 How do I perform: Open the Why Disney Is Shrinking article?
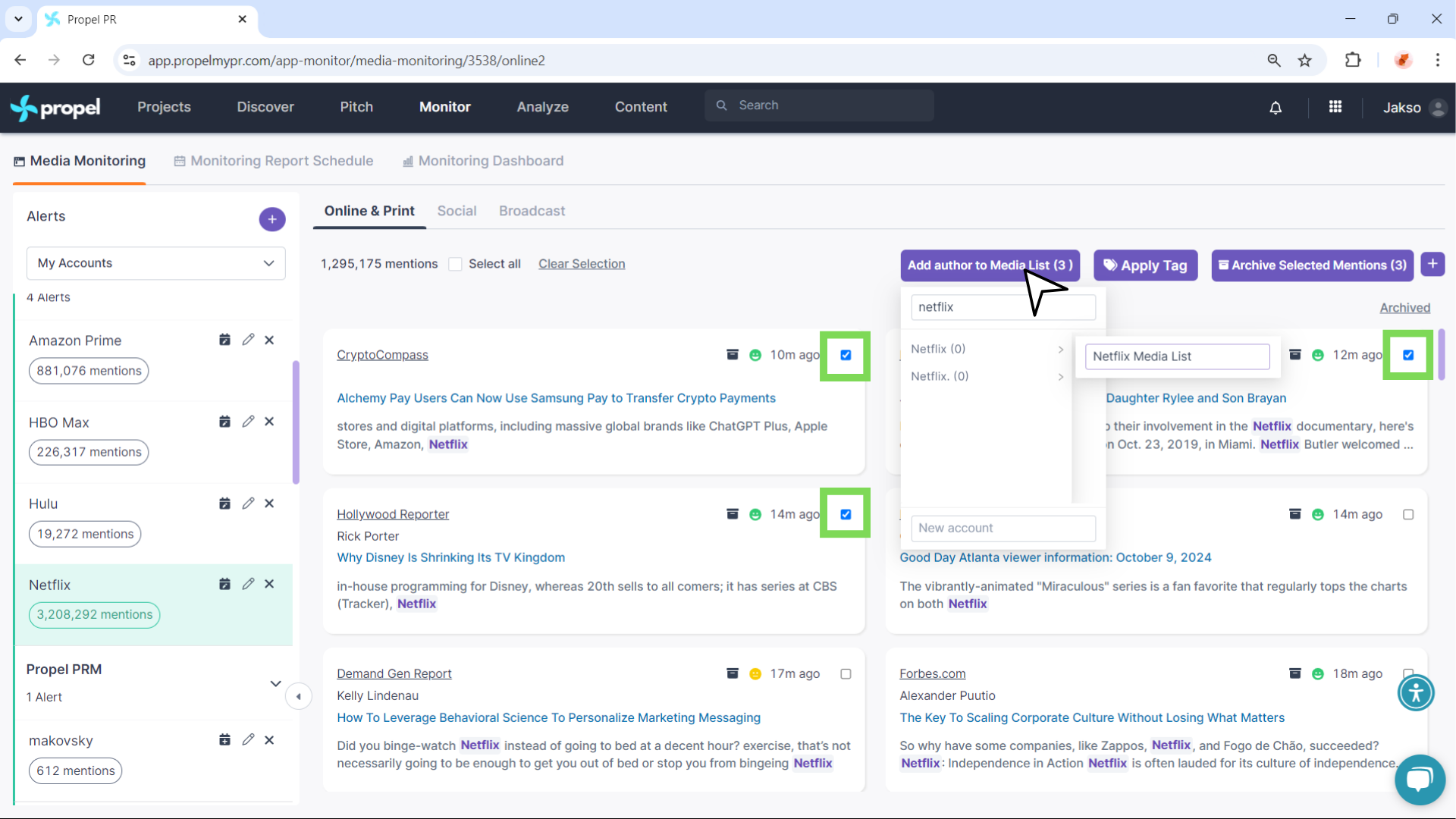tap(451, 557)
